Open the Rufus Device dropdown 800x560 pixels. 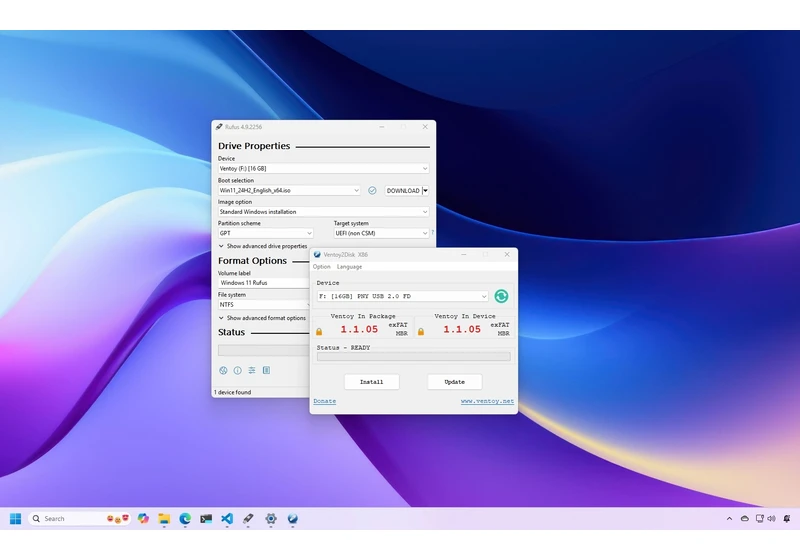(323, 168)
